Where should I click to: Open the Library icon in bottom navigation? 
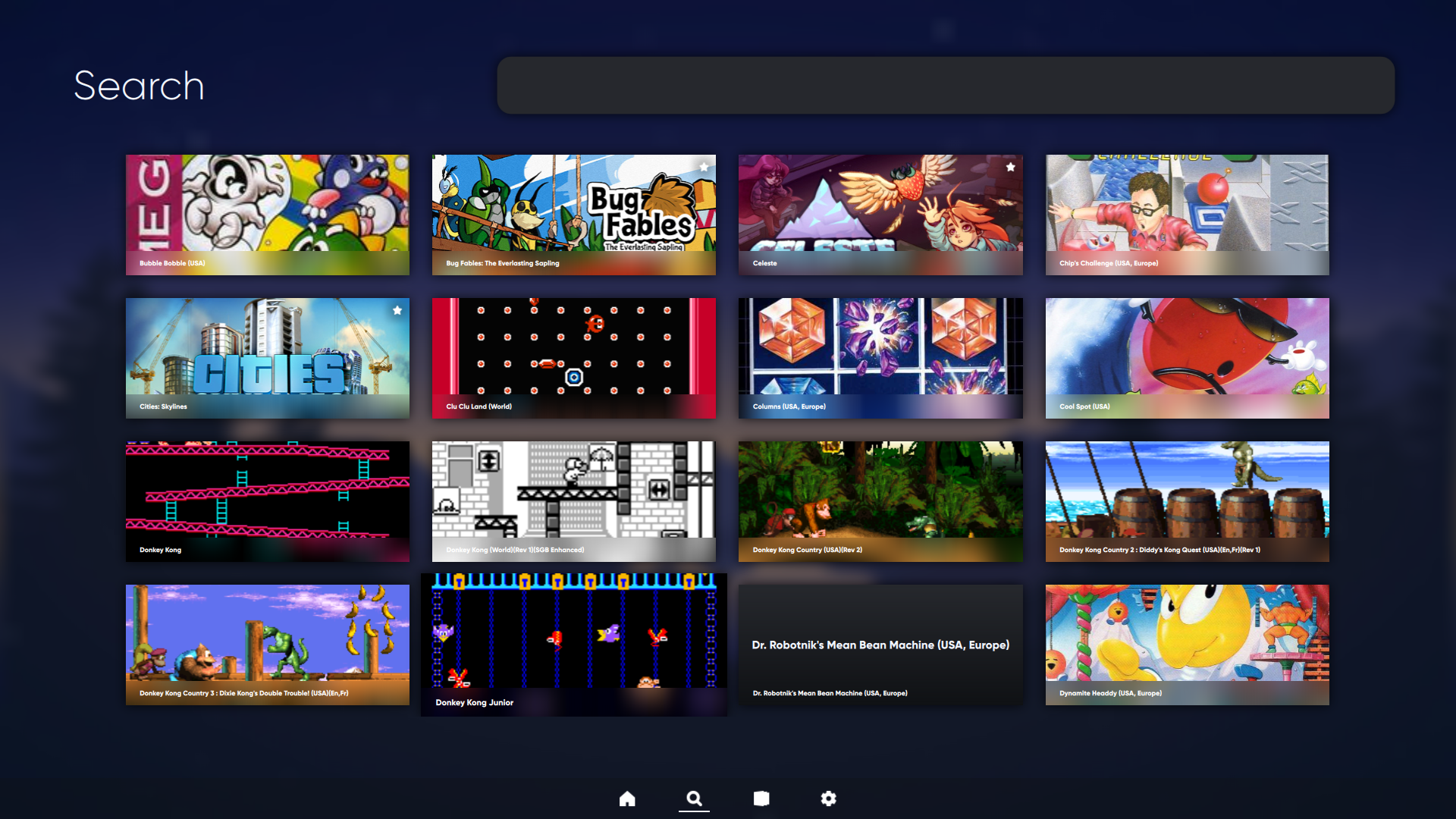pos(761,799)
